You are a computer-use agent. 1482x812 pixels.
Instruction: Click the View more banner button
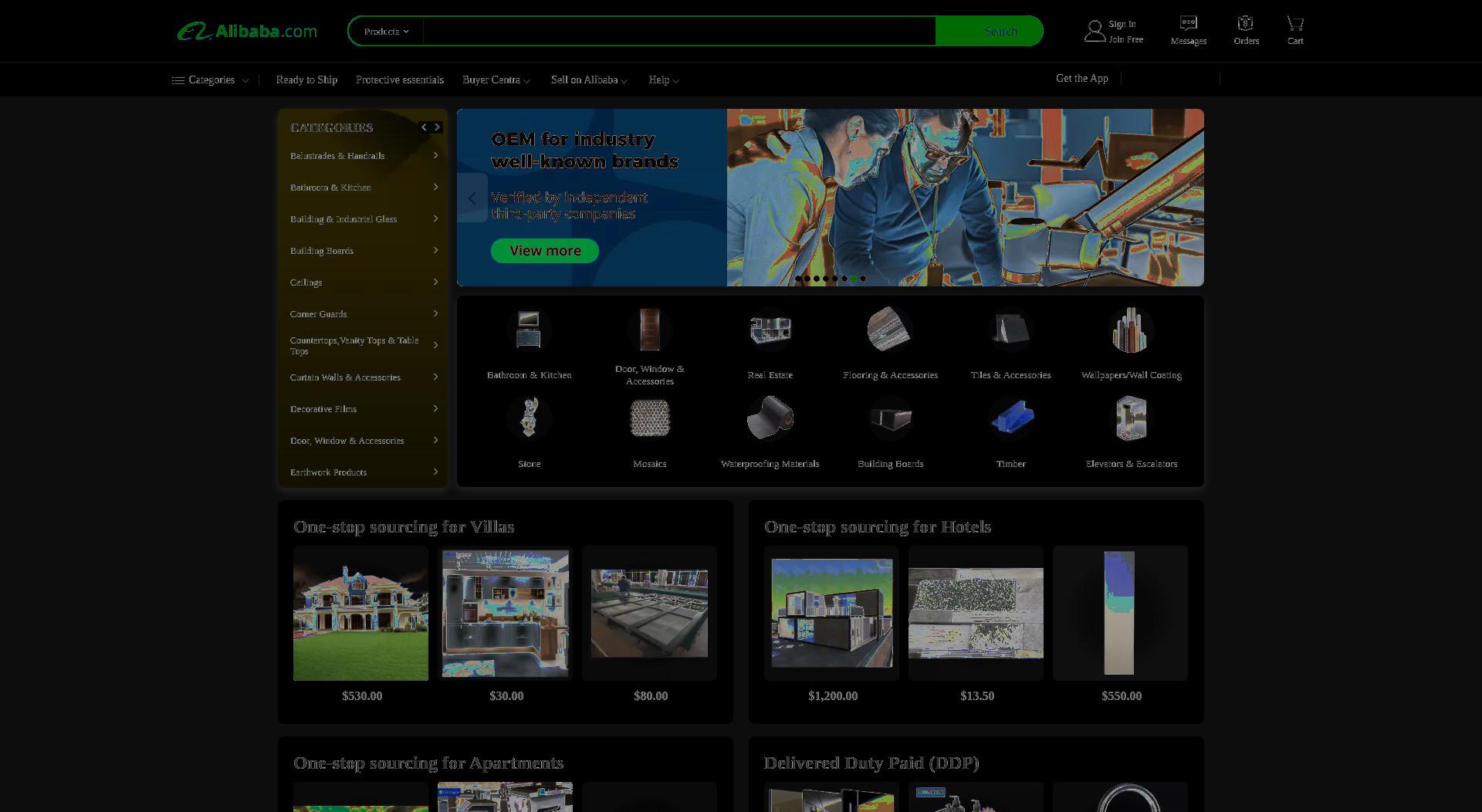pyautogui.click(x=545, y=251)
